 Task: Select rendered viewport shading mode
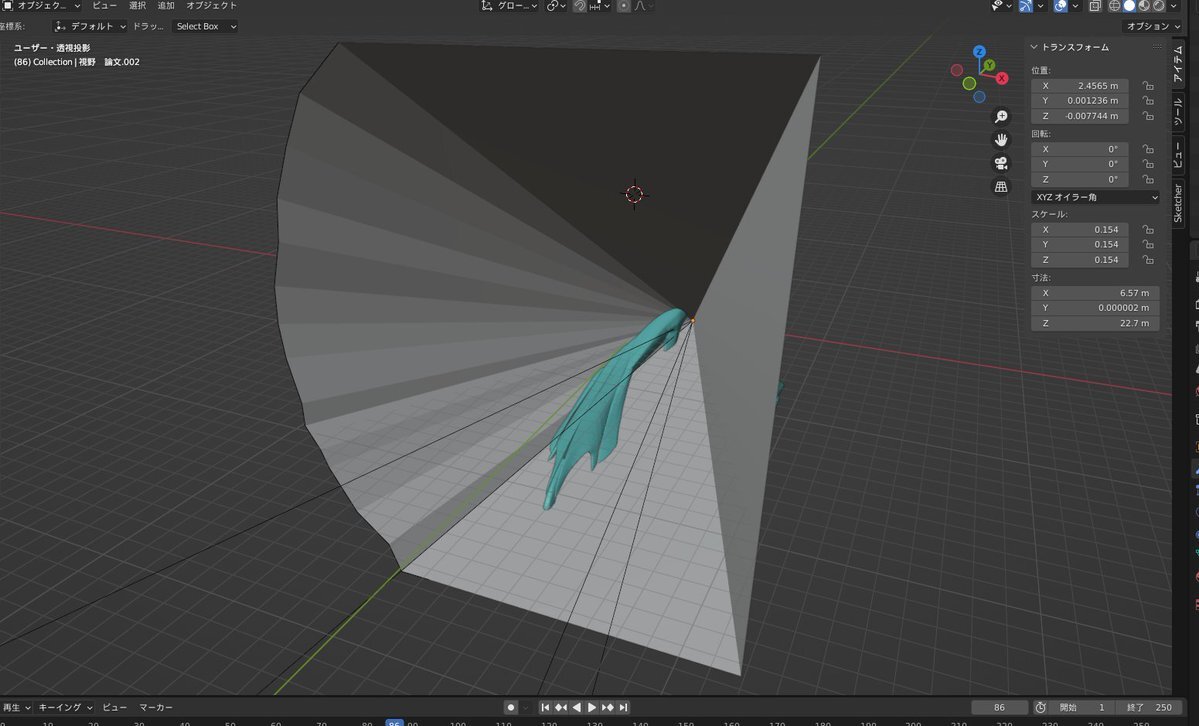pyautogui.click(x=1158, y=6)
